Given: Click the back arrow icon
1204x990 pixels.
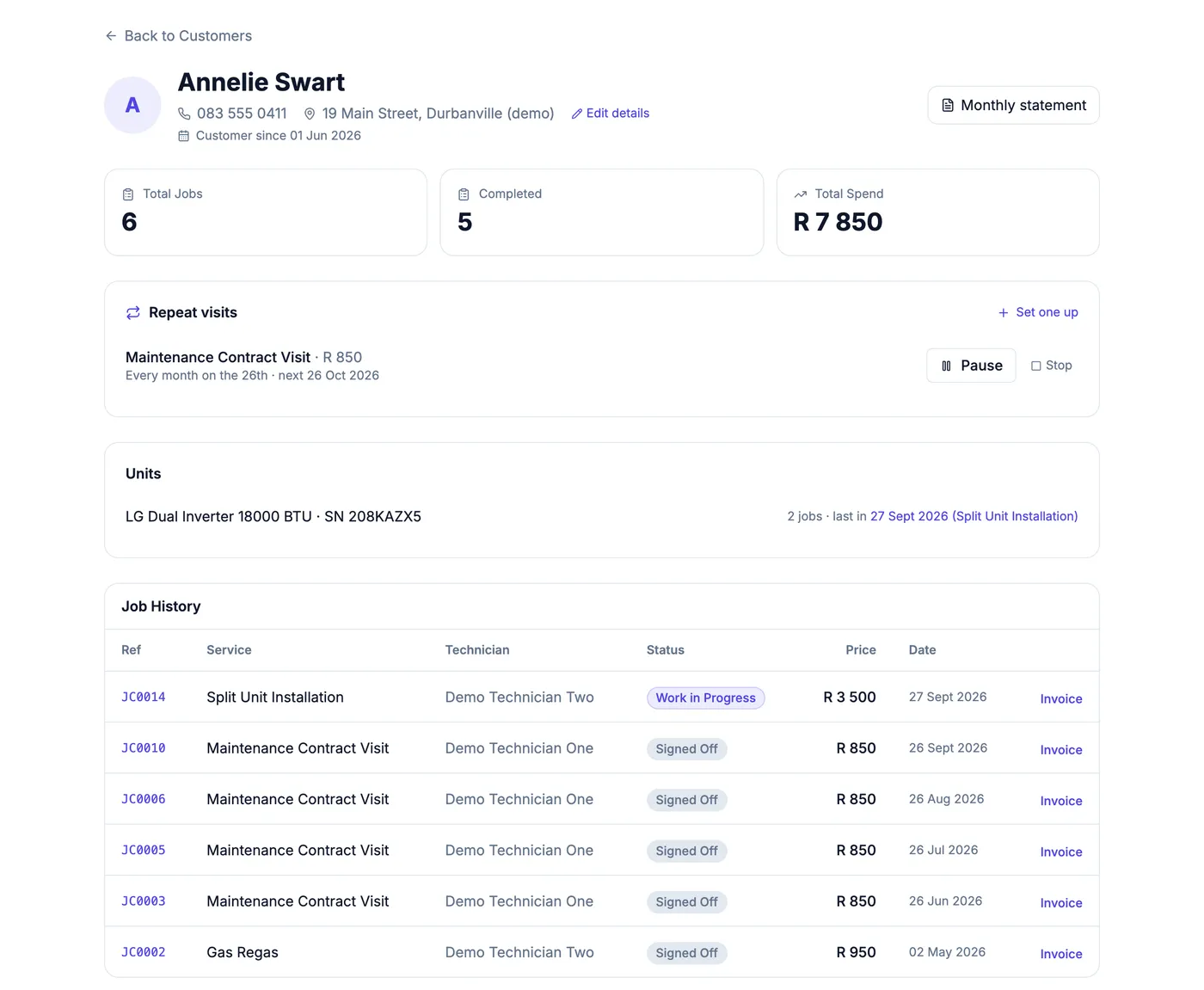Looking at the screenshot, I should click(111, 36).
